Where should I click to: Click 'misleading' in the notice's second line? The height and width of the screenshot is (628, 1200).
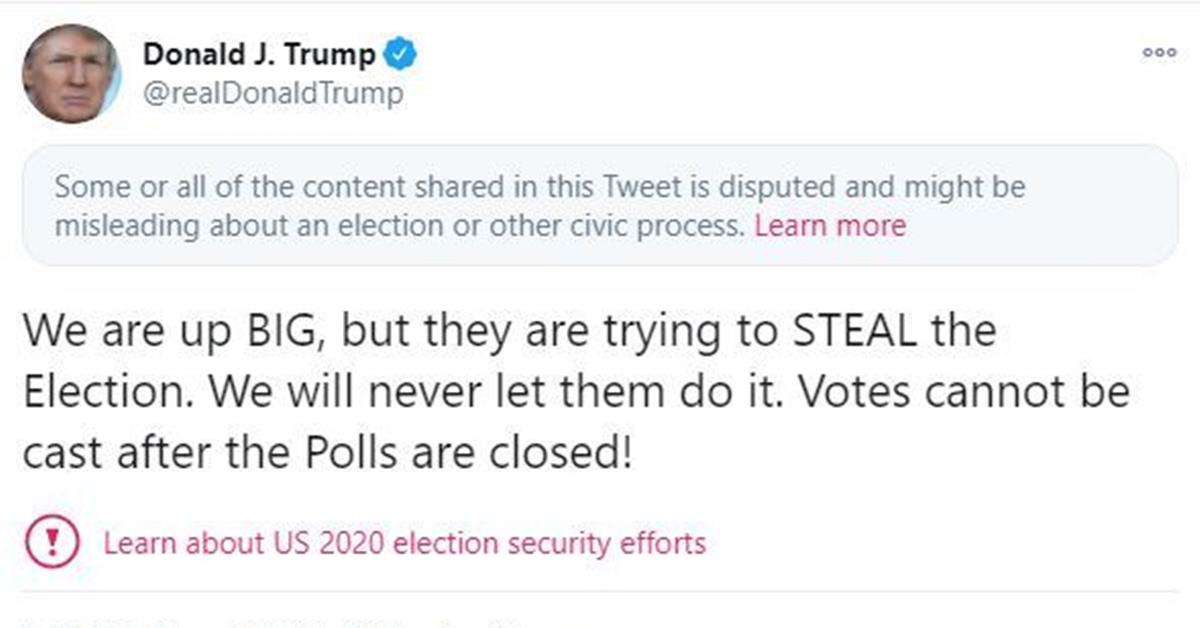128,226
